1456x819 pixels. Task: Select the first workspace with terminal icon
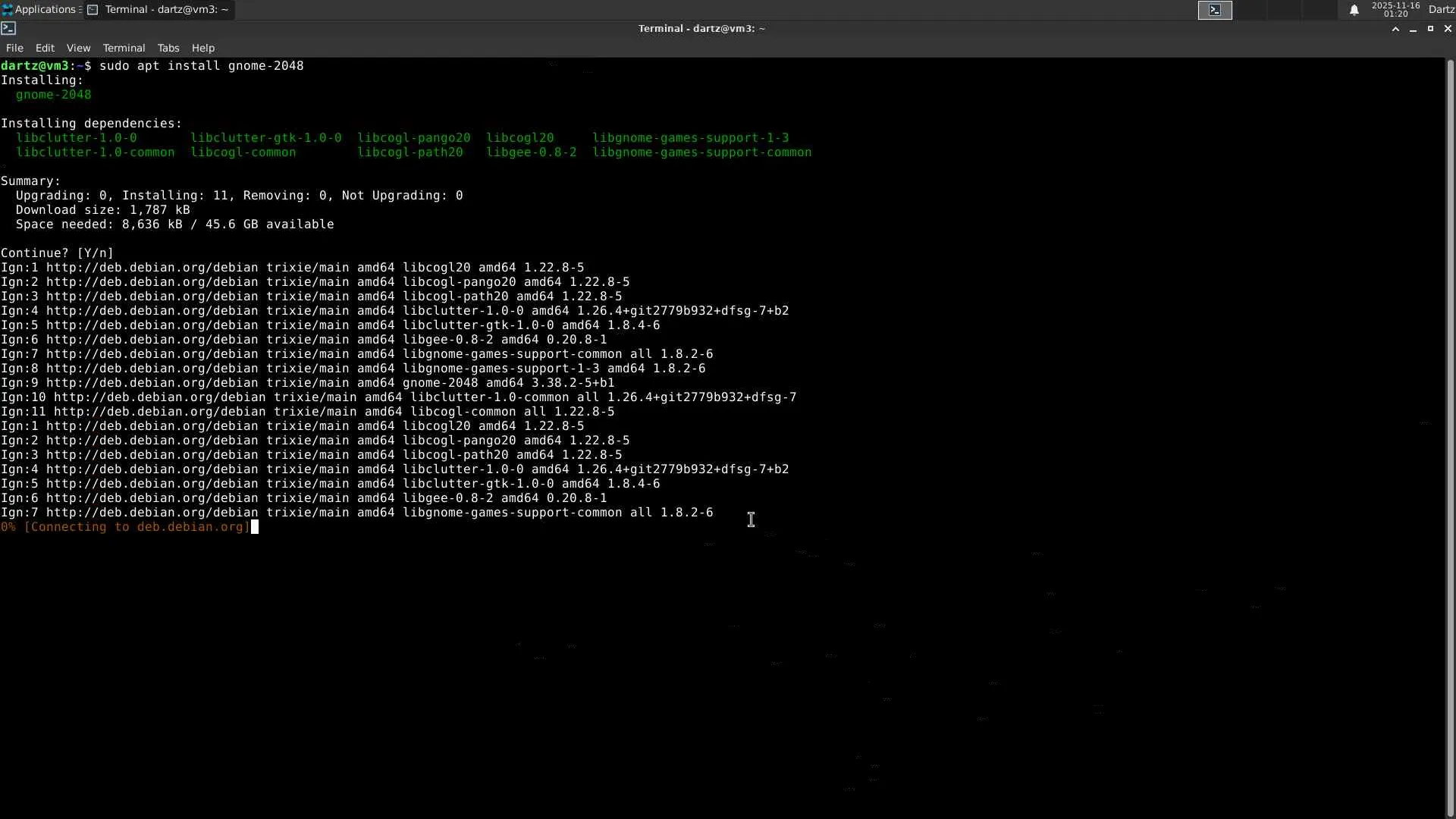pyautogui.click(x=1215, y=10)
